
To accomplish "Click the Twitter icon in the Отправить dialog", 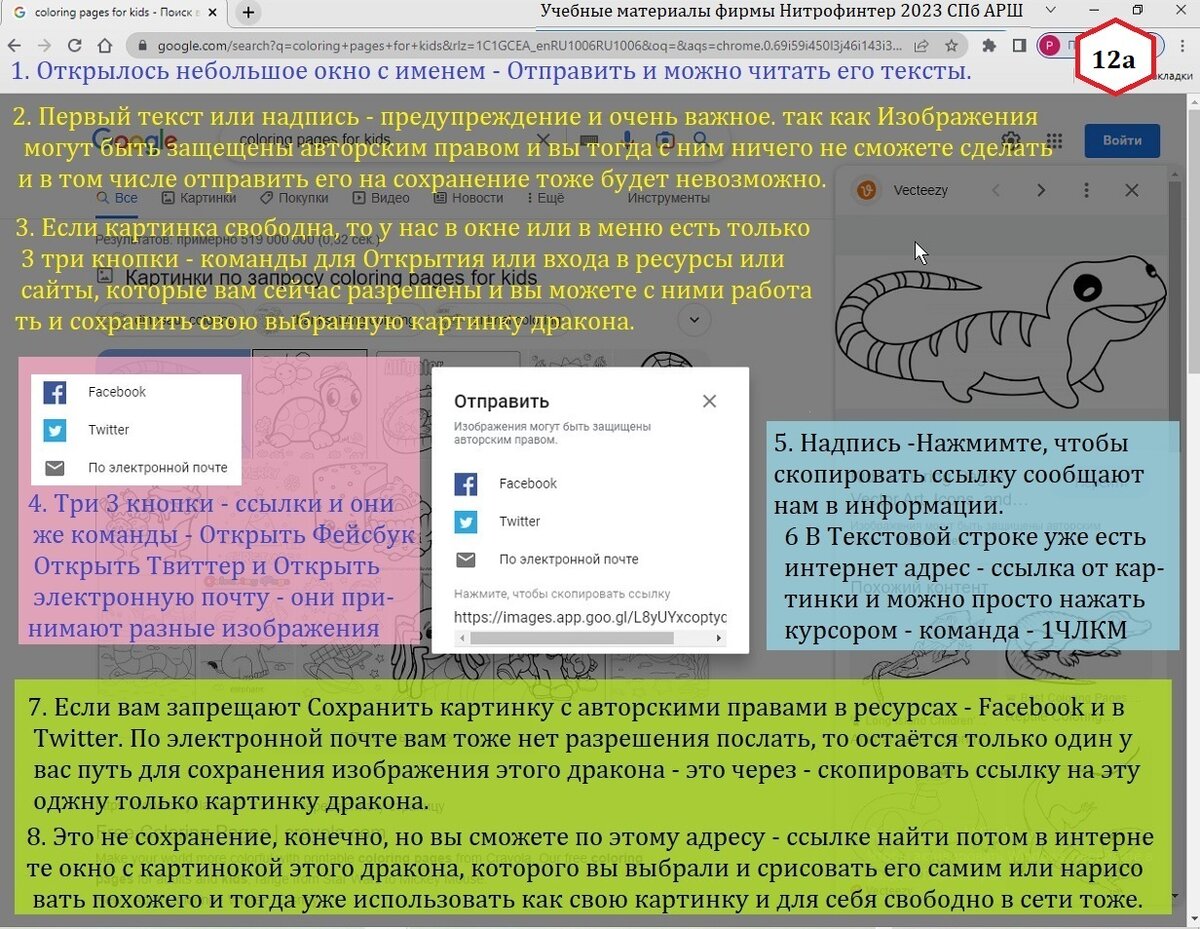I will [466, 522].
